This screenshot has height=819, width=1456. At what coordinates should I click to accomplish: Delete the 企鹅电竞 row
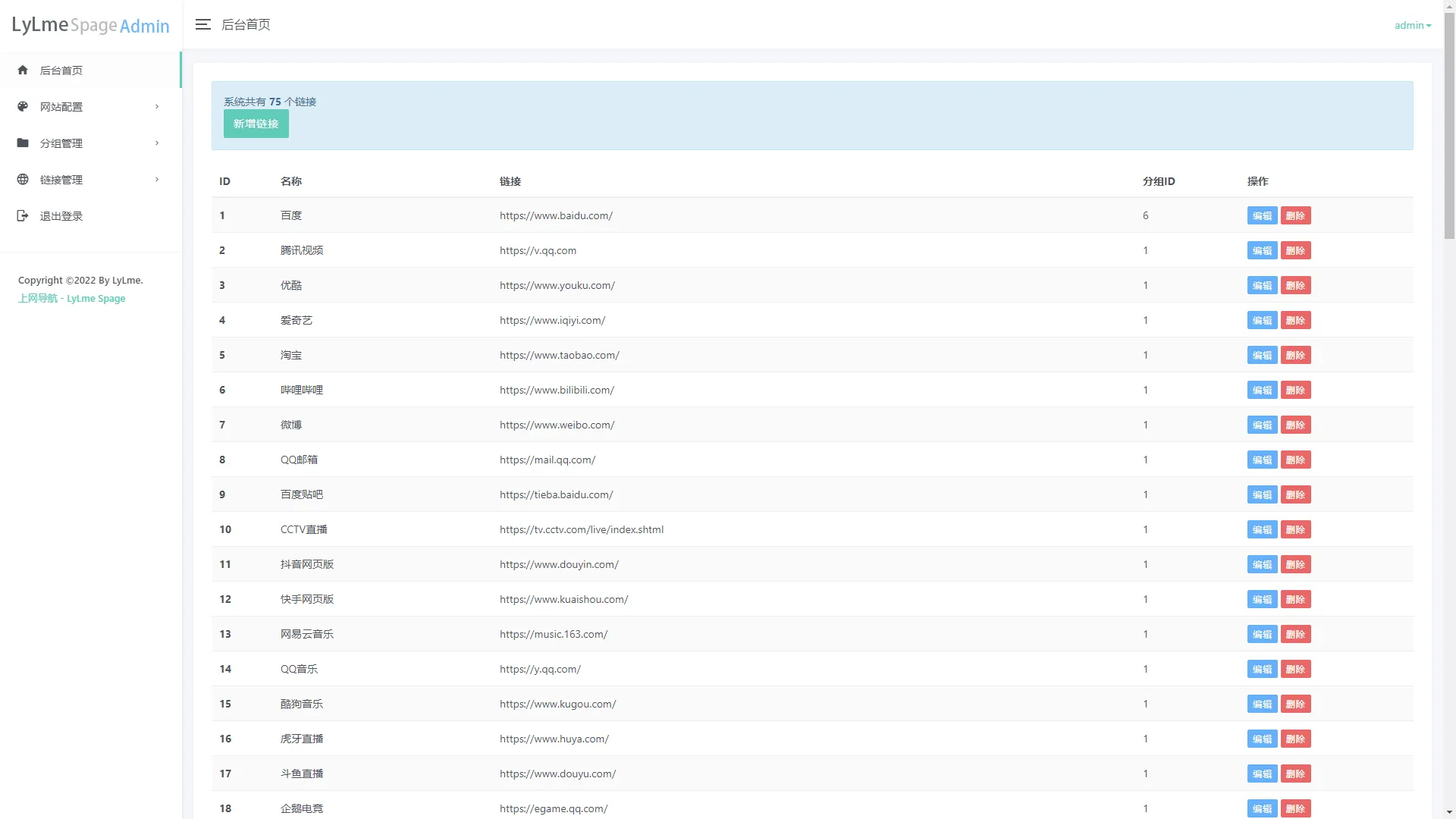[x=1295, y=808]
